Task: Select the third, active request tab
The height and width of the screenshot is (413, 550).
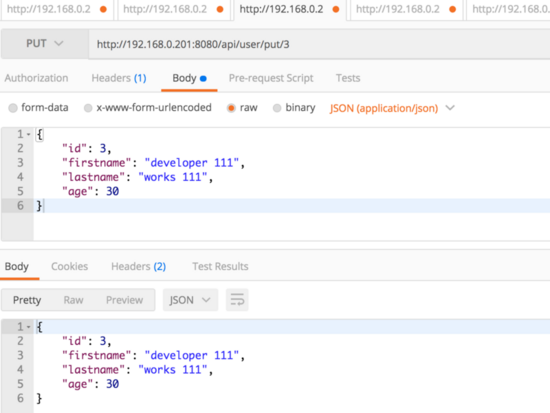Action: (290, 9)
